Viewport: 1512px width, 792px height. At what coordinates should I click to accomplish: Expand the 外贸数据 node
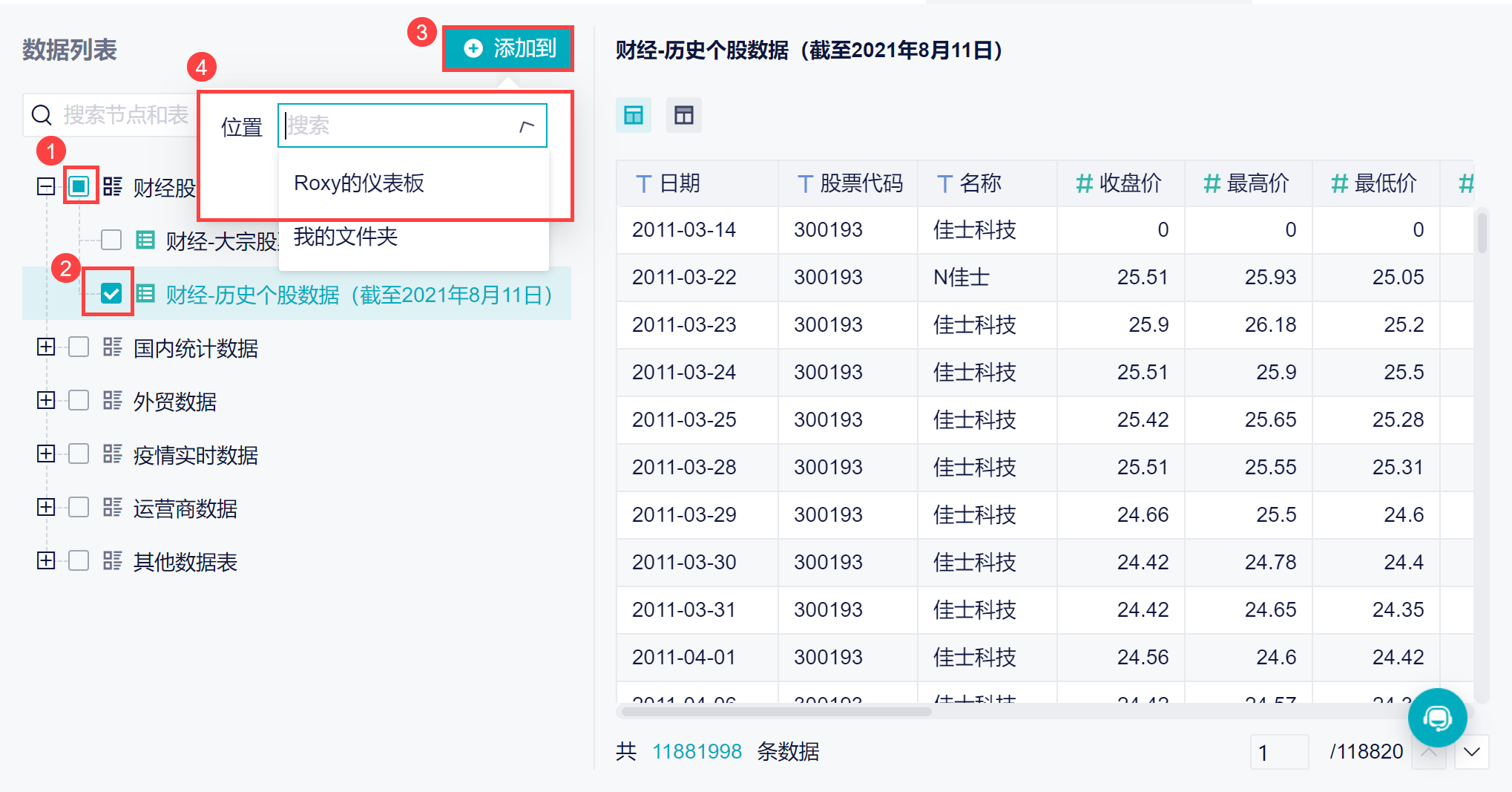(x=46, y=400)
